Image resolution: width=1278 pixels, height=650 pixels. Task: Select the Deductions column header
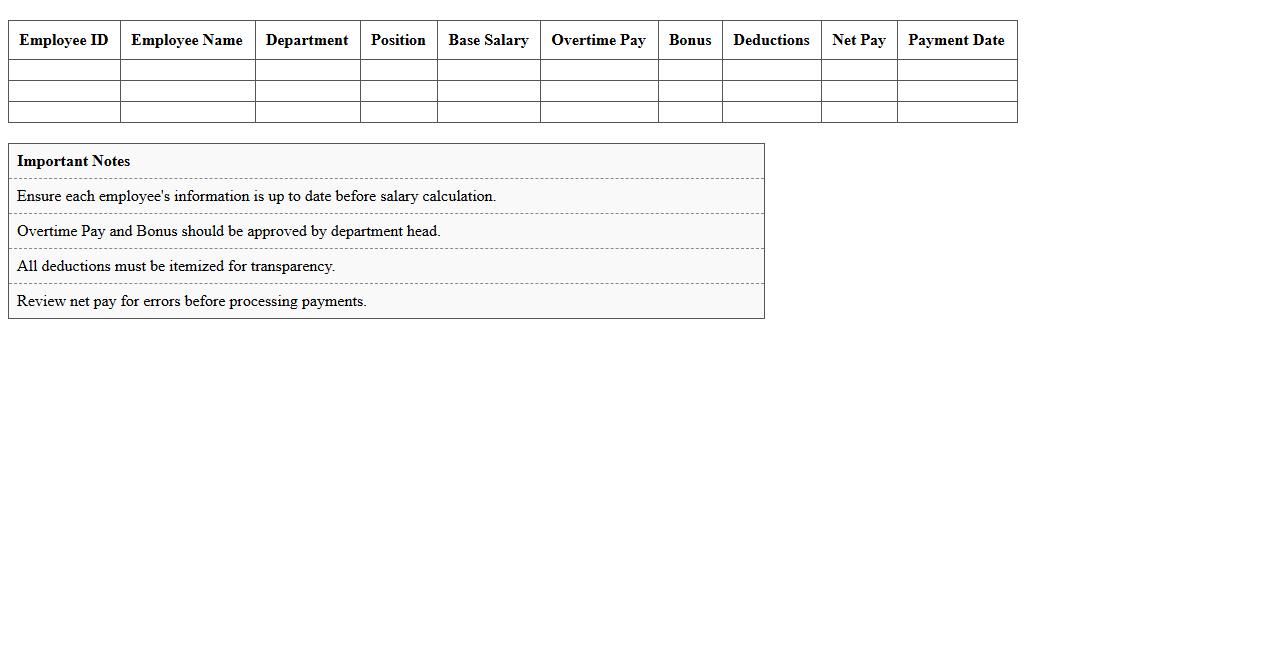tap(771, 40)
